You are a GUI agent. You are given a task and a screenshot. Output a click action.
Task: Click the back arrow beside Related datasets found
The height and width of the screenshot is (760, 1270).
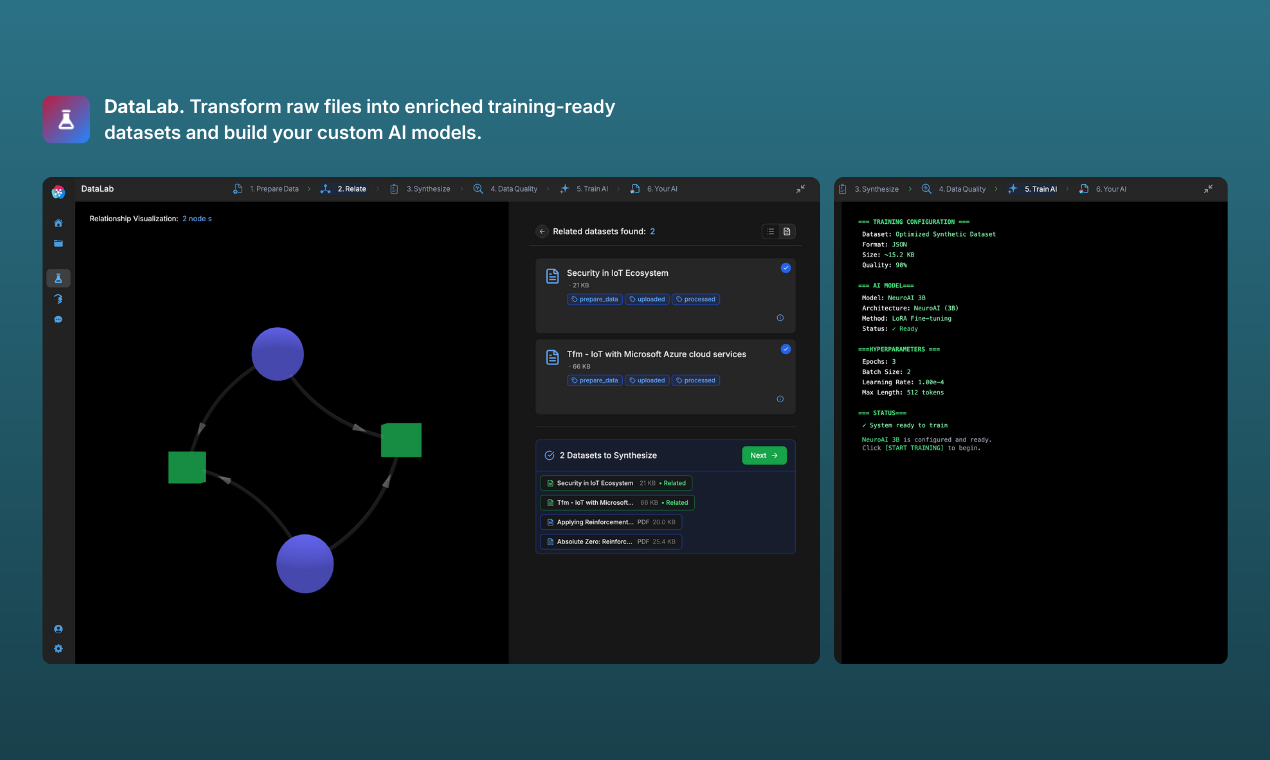(541, 231)
